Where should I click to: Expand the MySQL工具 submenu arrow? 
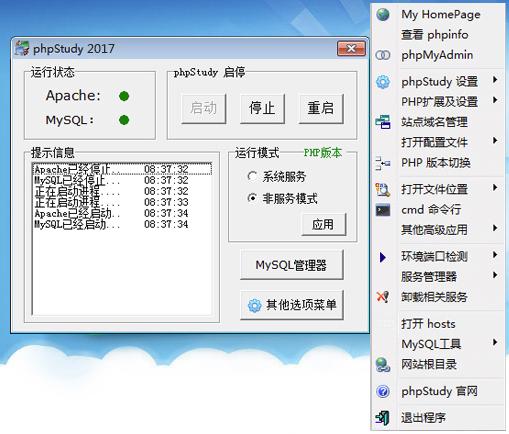[495, 342]
